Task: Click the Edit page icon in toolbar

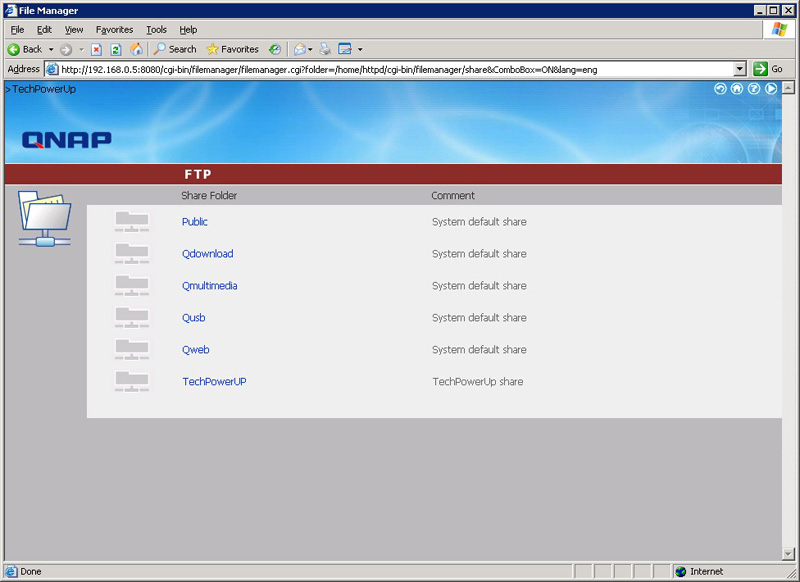Action: 345,49
